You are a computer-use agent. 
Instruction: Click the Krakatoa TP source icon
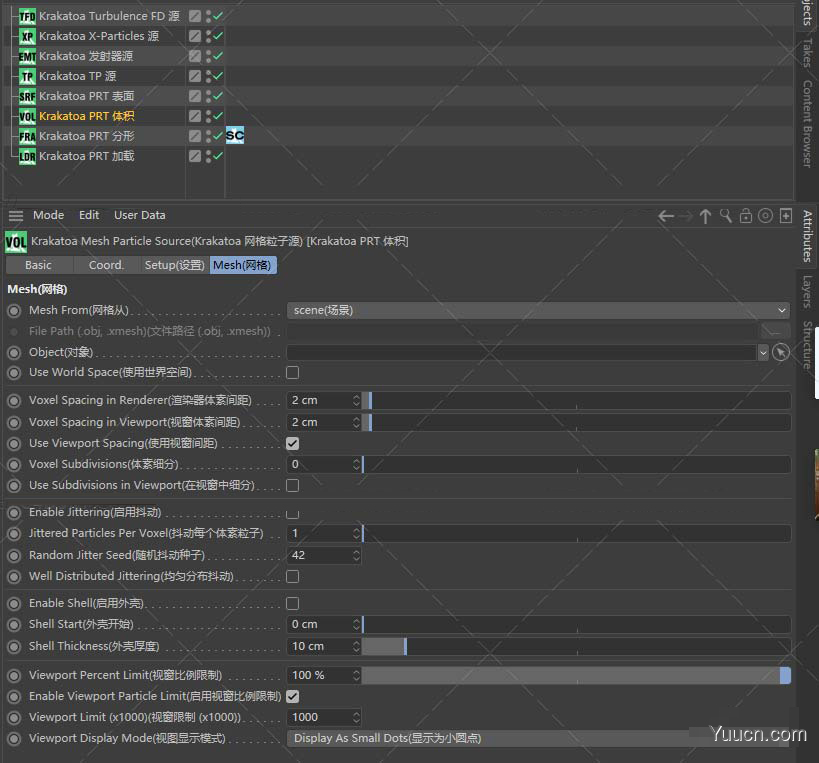tap(27, 76)
